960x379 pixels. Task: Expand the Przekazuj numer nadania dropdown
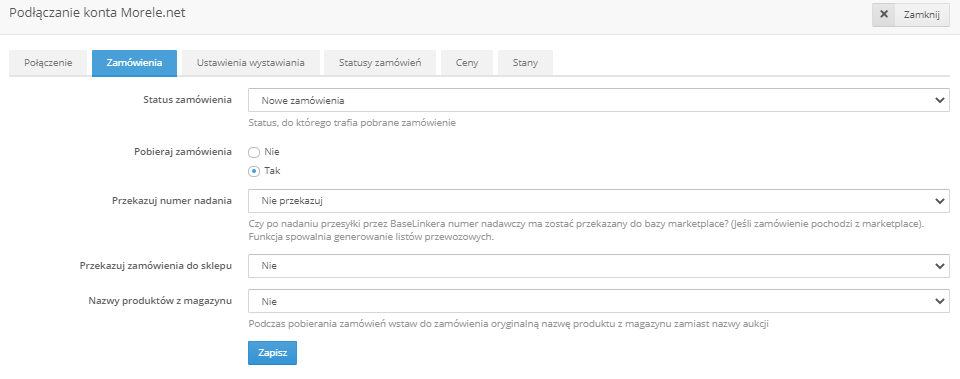pos(599,201)
